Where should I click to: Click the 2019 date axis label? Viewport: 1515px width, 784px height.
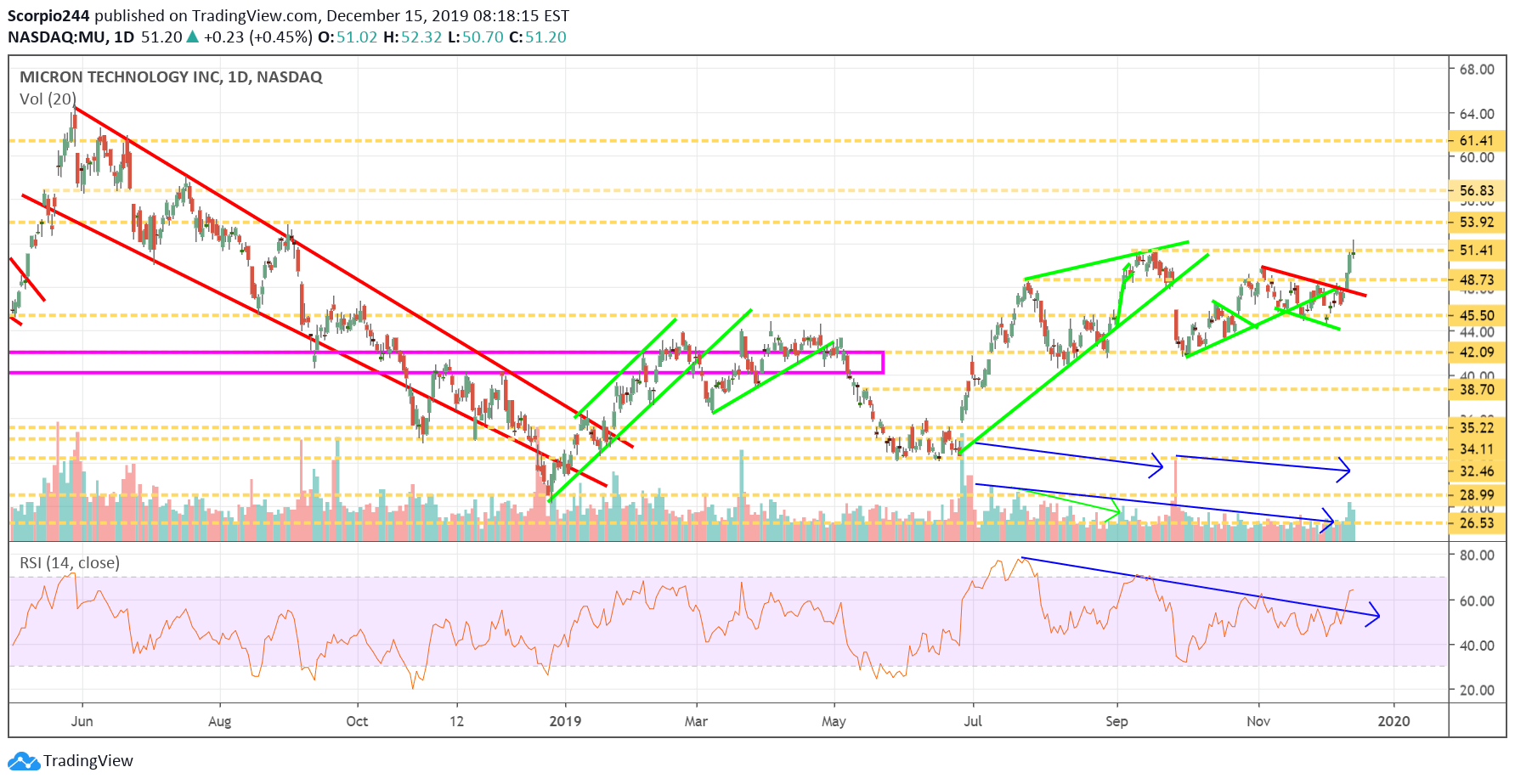(x=566, y=721)
